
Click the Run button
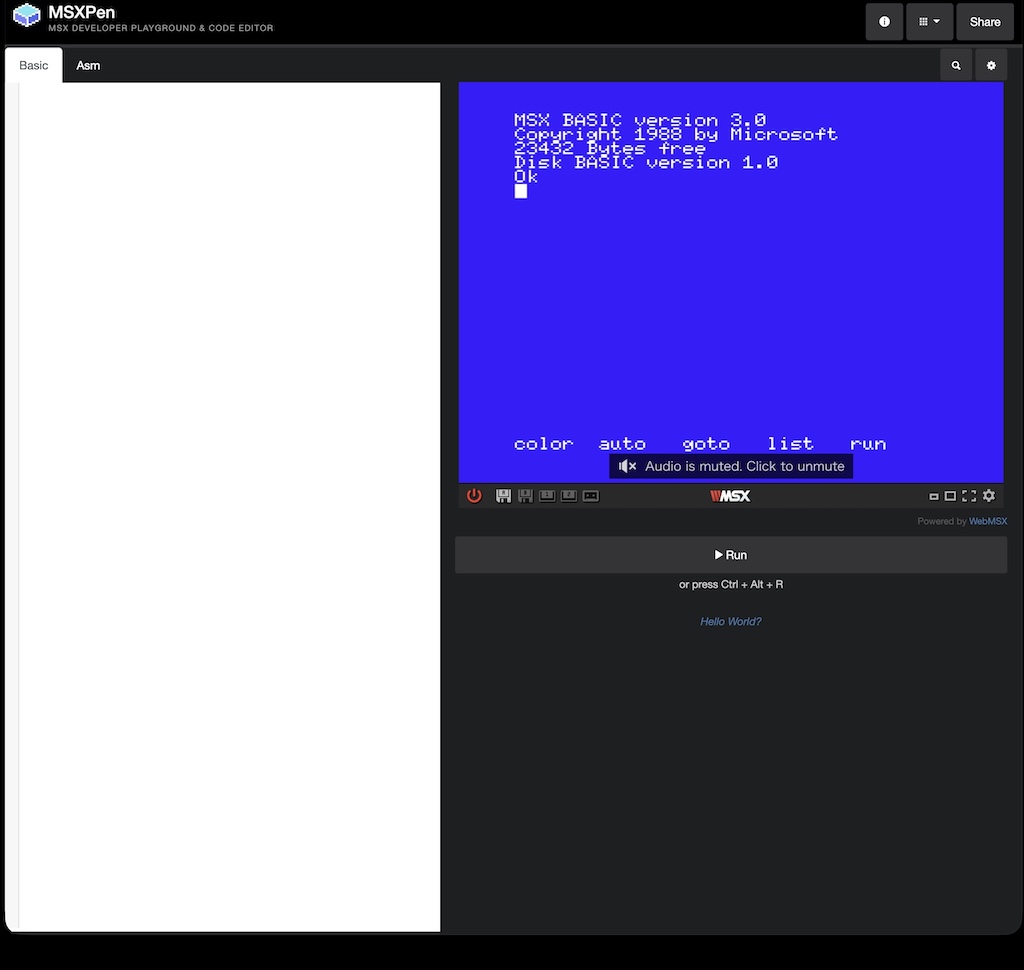click(730, 554)
